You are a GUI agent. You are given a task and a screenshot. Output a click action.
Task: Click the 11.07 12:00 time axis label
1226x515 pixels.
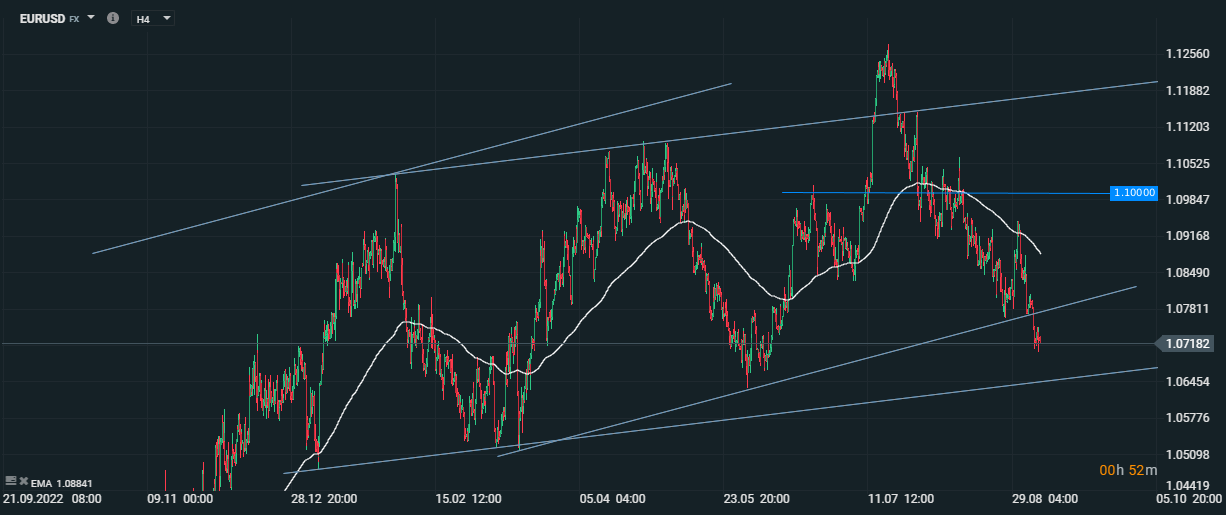(901, 497)
